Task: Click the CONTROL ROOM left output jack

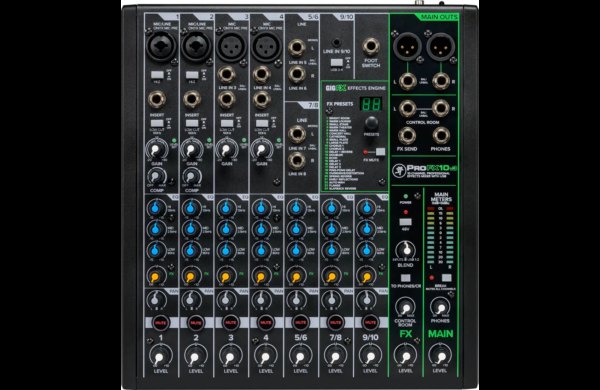Action: (x=408, y=109)
